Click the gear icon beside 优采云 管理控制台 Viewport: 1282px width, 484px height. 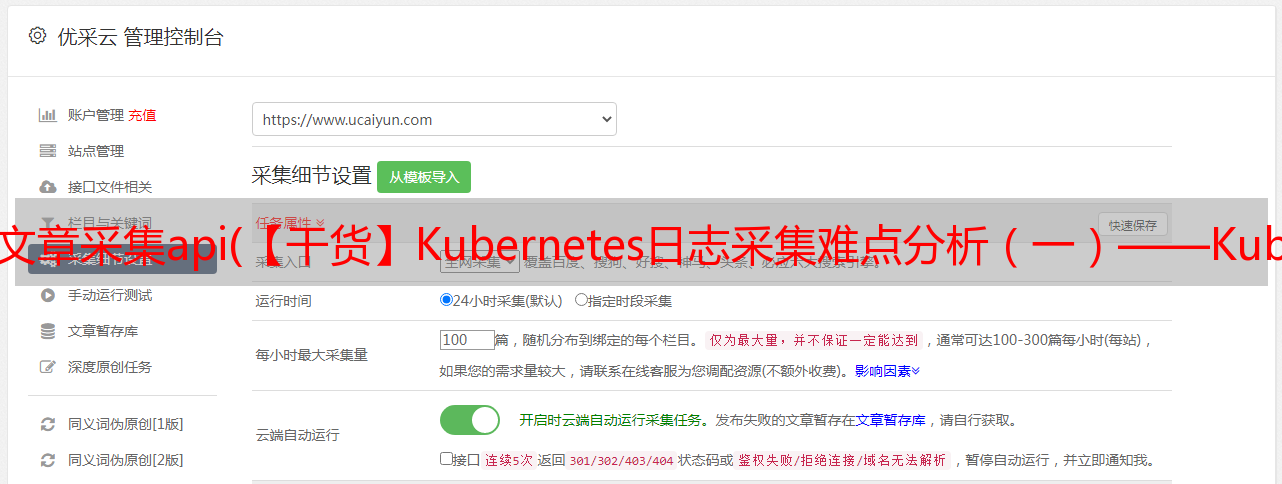pos(37,36)
